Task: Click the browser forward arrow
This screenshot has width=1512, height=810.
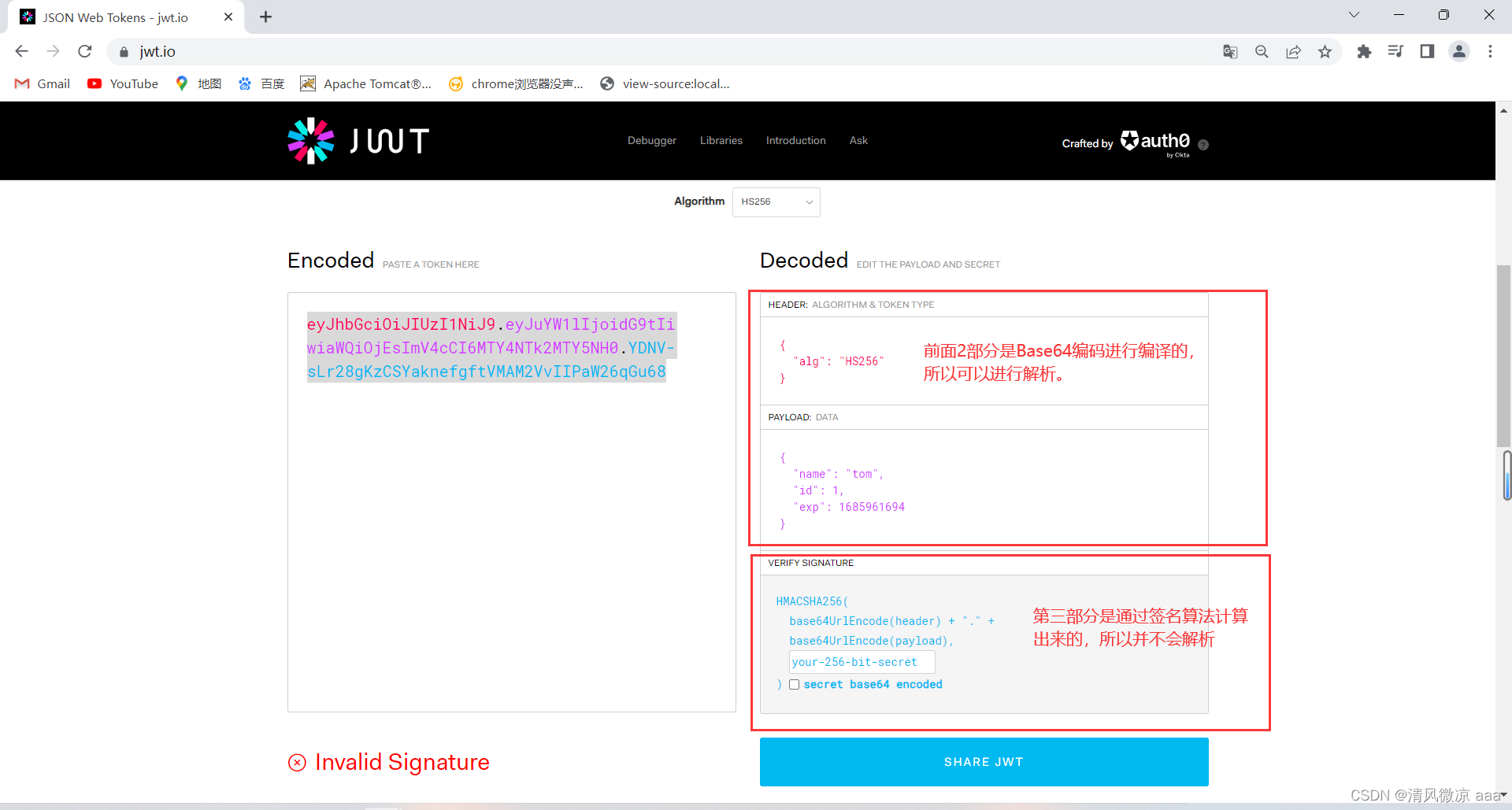Action: pyautogui.click(x=53, y=51)
